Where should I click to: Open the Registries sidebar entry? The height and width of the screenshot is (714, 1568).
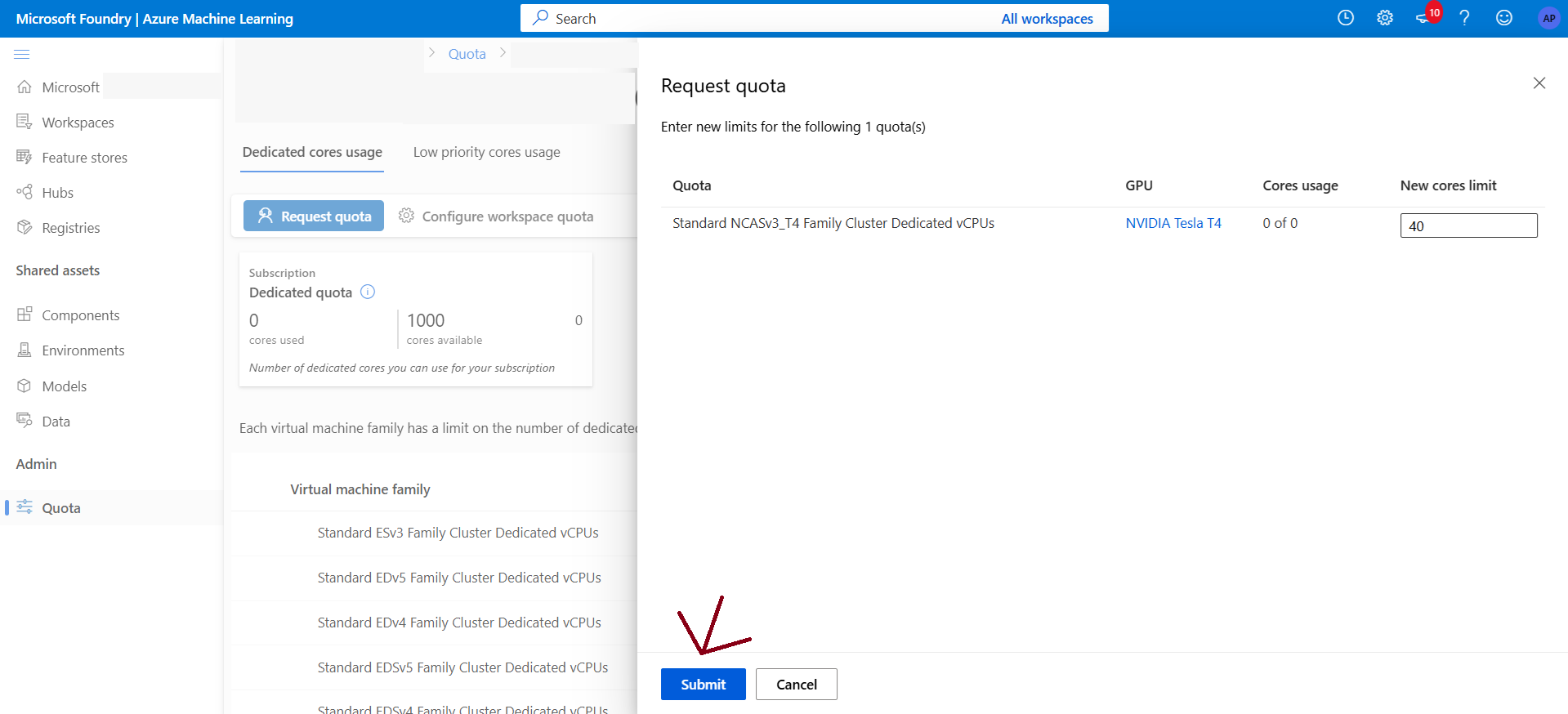coord(71,228)
